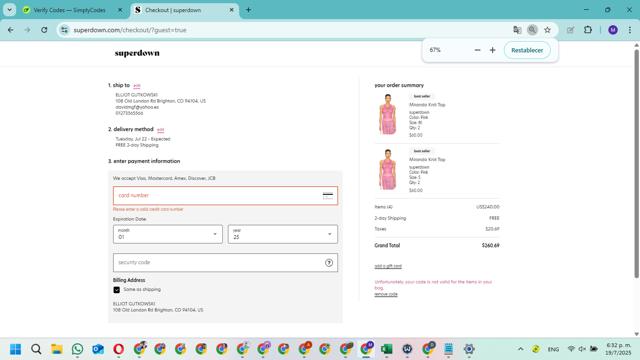
Task: Select the Grand Total amount $260.69
Action: point(490,246)
